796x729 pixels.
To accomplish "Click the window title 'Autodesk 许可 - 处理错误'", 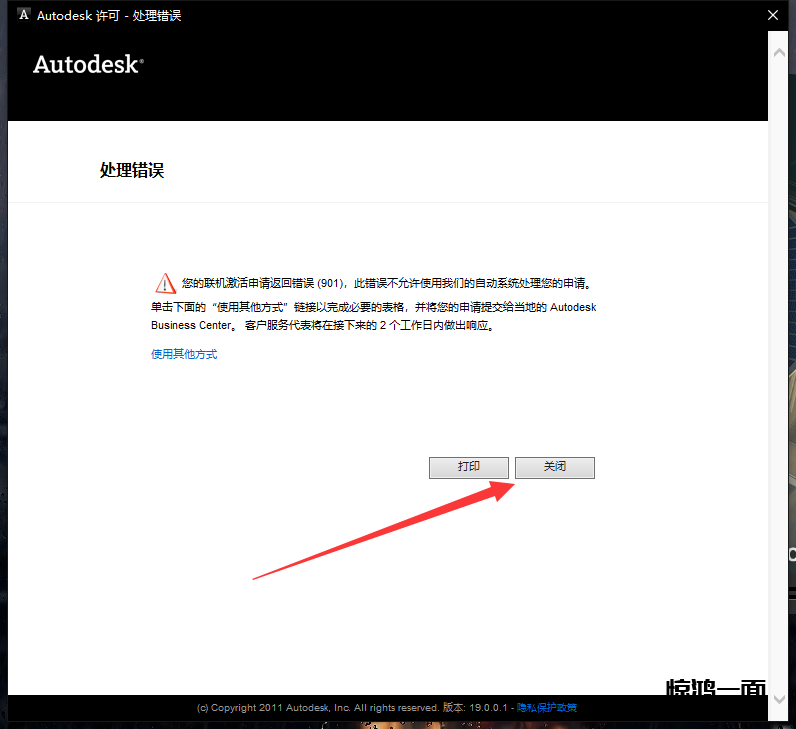I will pos(108,15).
